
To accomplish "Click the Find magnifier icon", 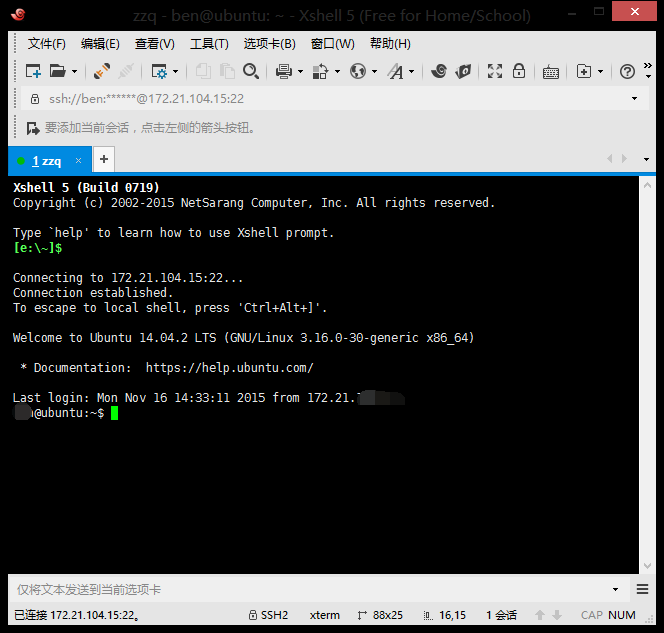I will point(251,71).
